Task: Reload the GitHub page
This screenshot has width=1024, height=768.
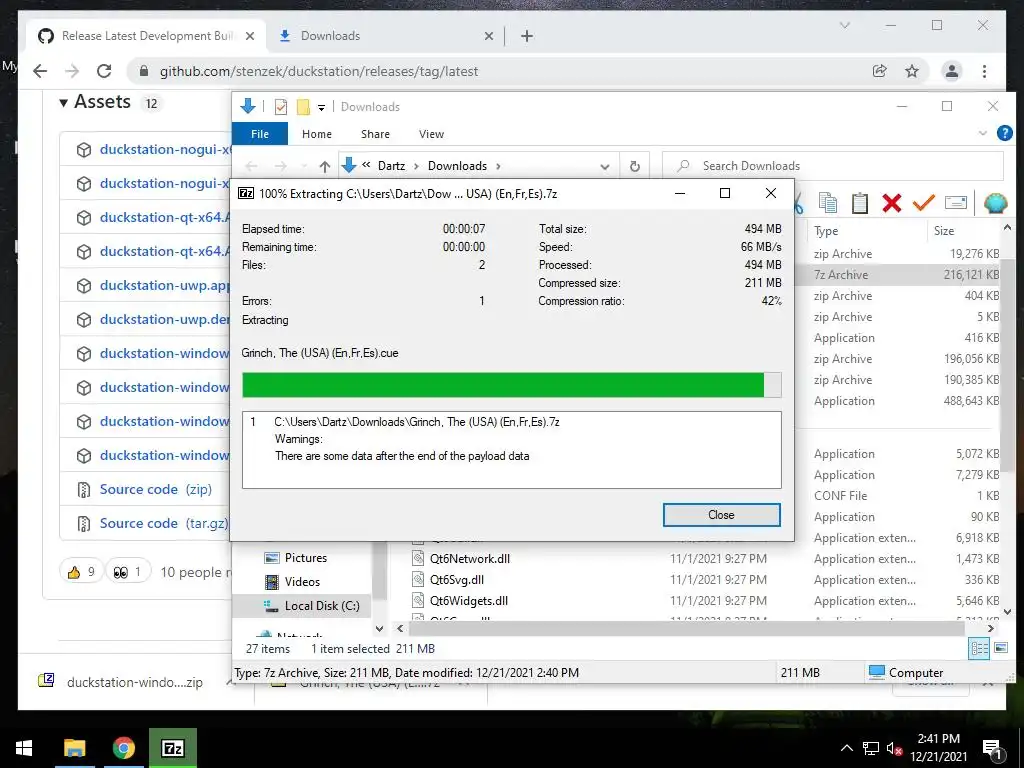Action: point(104,71)
